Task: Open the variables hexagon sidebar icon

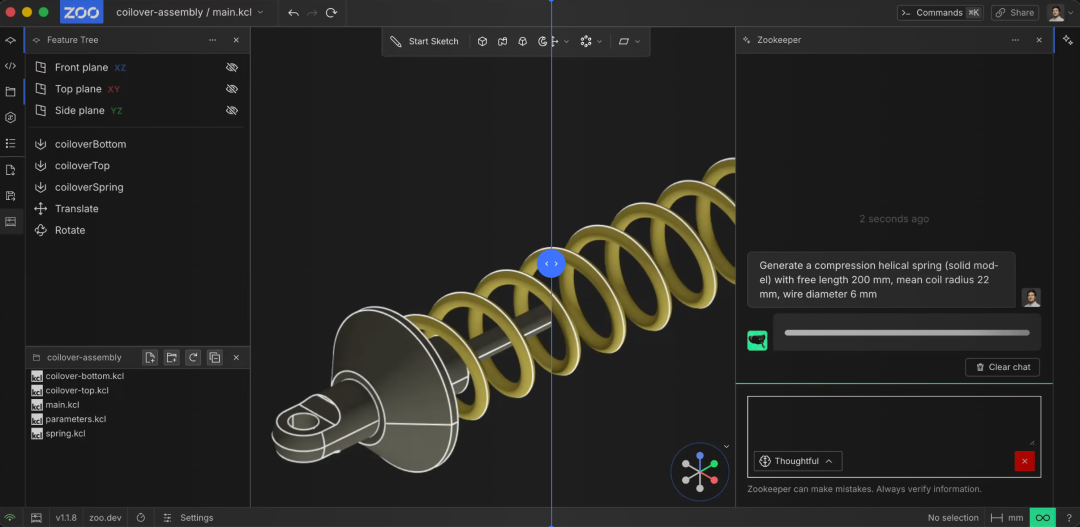Action: pos(10,118)
